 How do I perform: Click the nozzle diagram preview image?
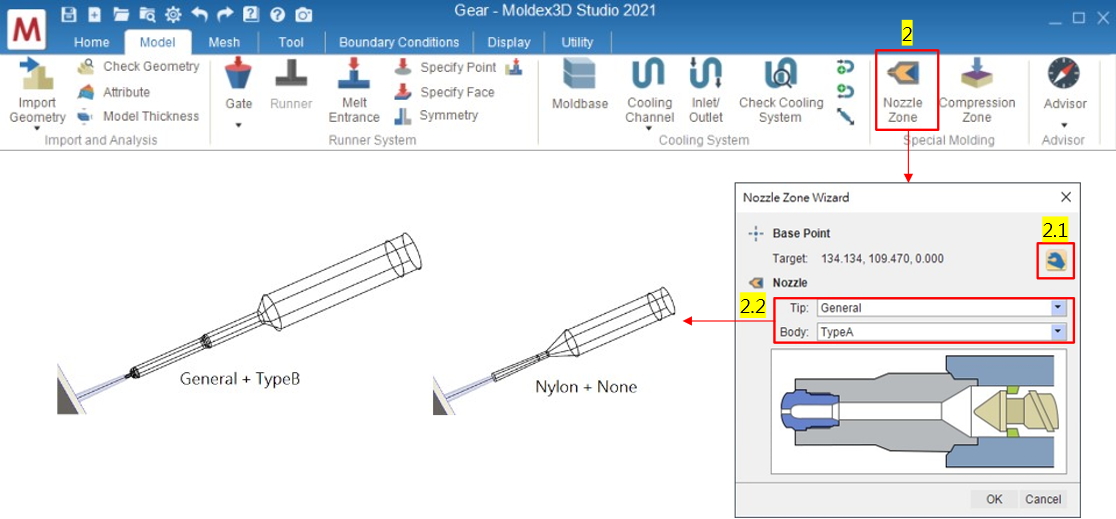(x=919, y=411)
